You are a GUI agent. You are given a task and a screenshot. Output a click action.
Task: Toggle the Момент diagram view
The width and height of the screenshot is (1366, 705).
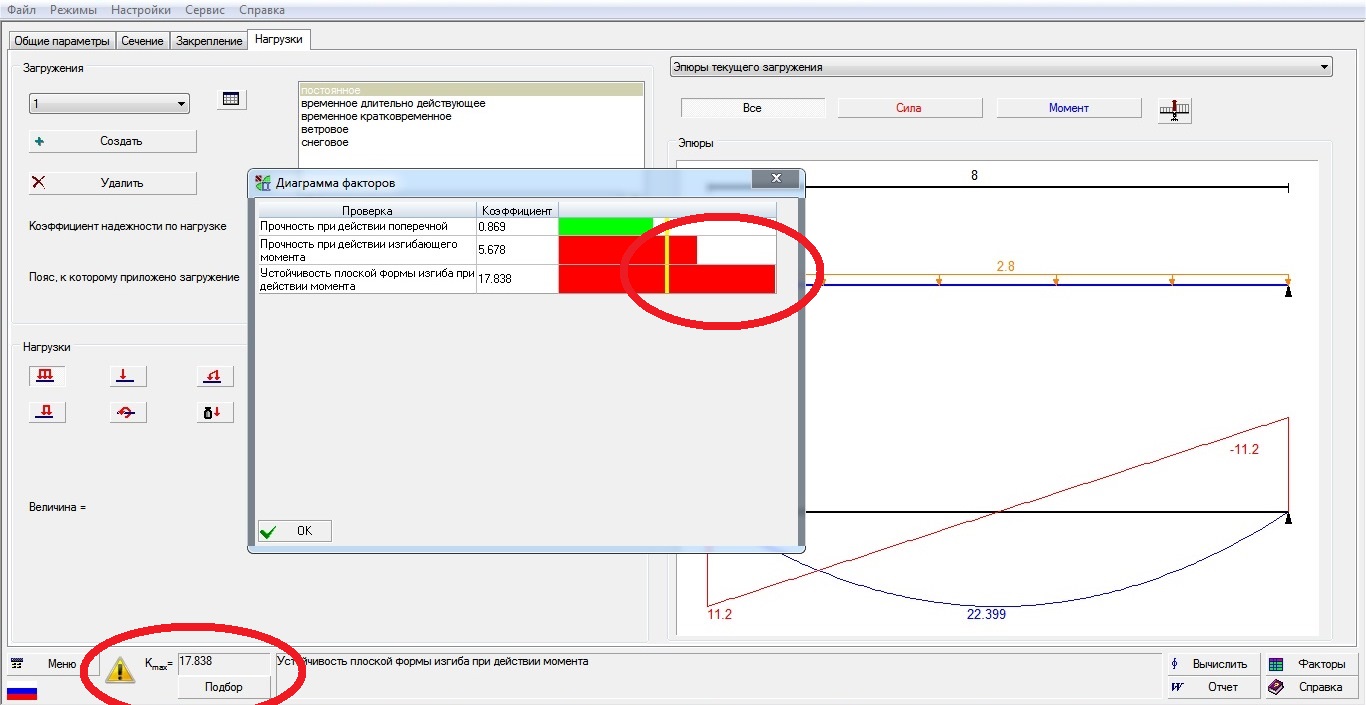click(1068, 108)
